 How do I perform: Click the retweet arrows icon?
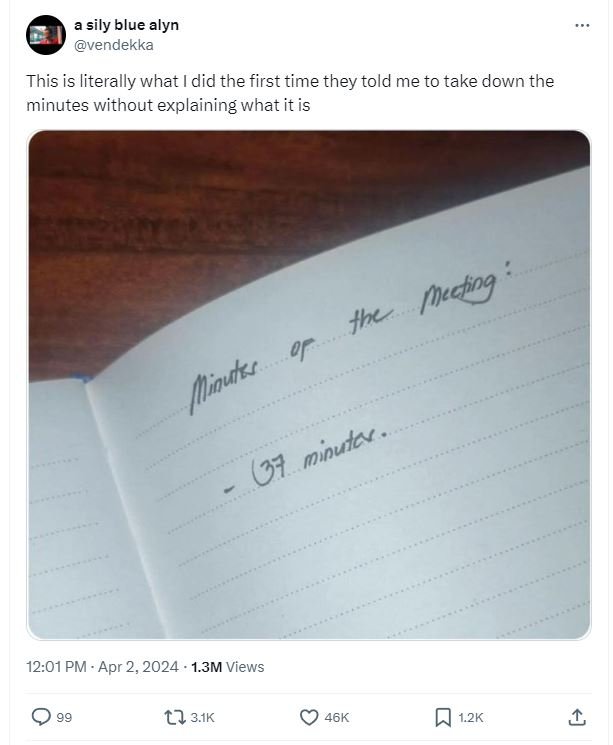pyautogui.click(x=174, y=717)
